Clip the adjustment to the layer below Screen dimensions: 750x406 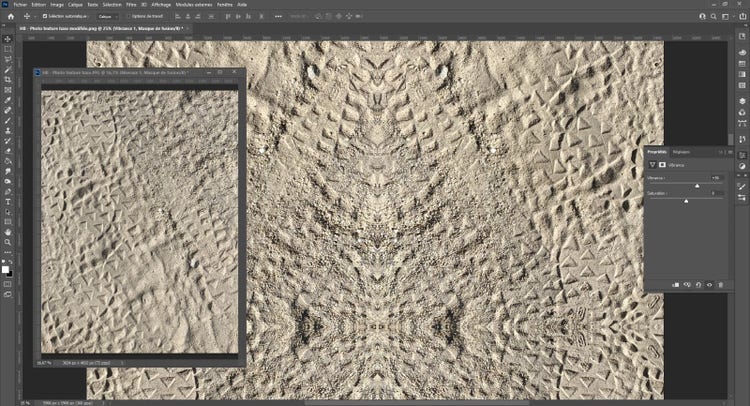pos(676,285)
